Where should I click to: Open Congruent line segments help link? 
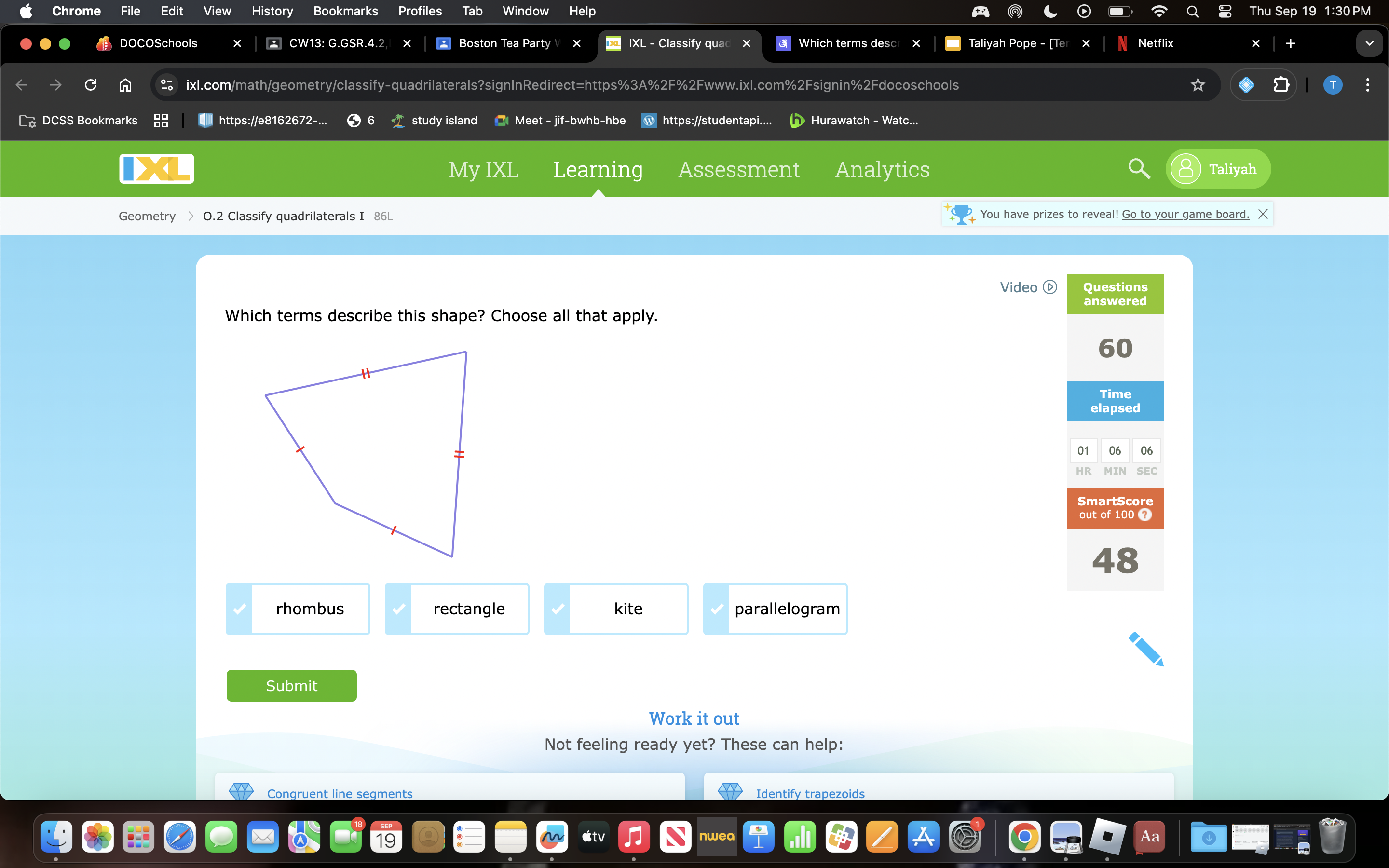pyautogui.click(x=339, y=793)
